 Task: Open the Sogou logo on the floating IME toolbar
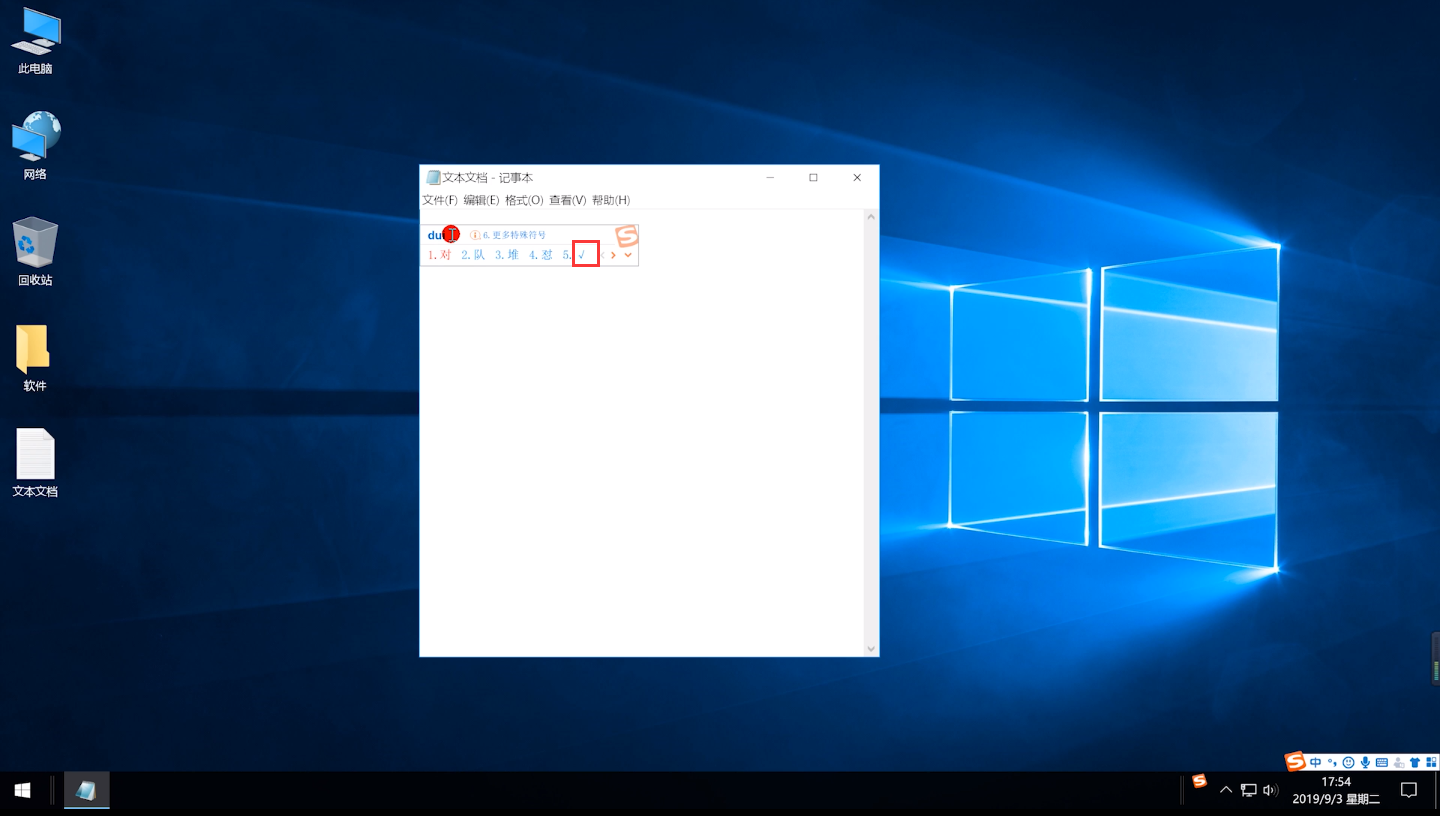pos(1295,761)
